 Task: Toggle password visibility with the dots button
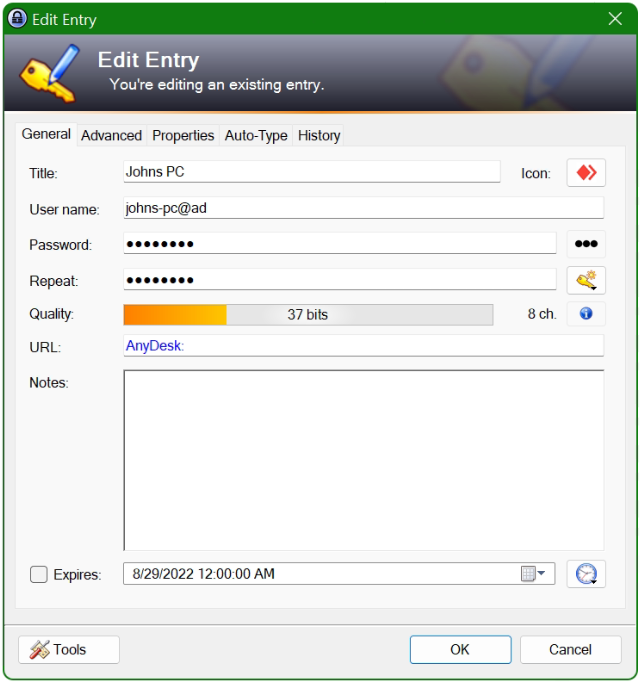(x=586, y=244)
